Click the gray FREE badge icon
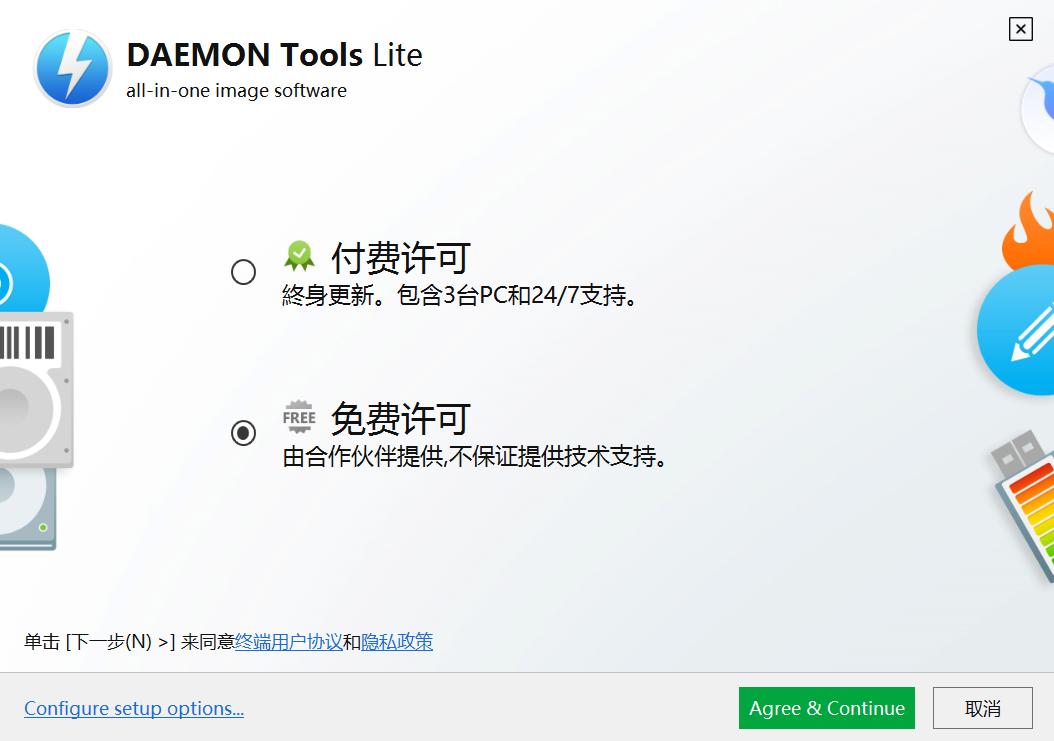1054x741 pixels. (299, 416)
